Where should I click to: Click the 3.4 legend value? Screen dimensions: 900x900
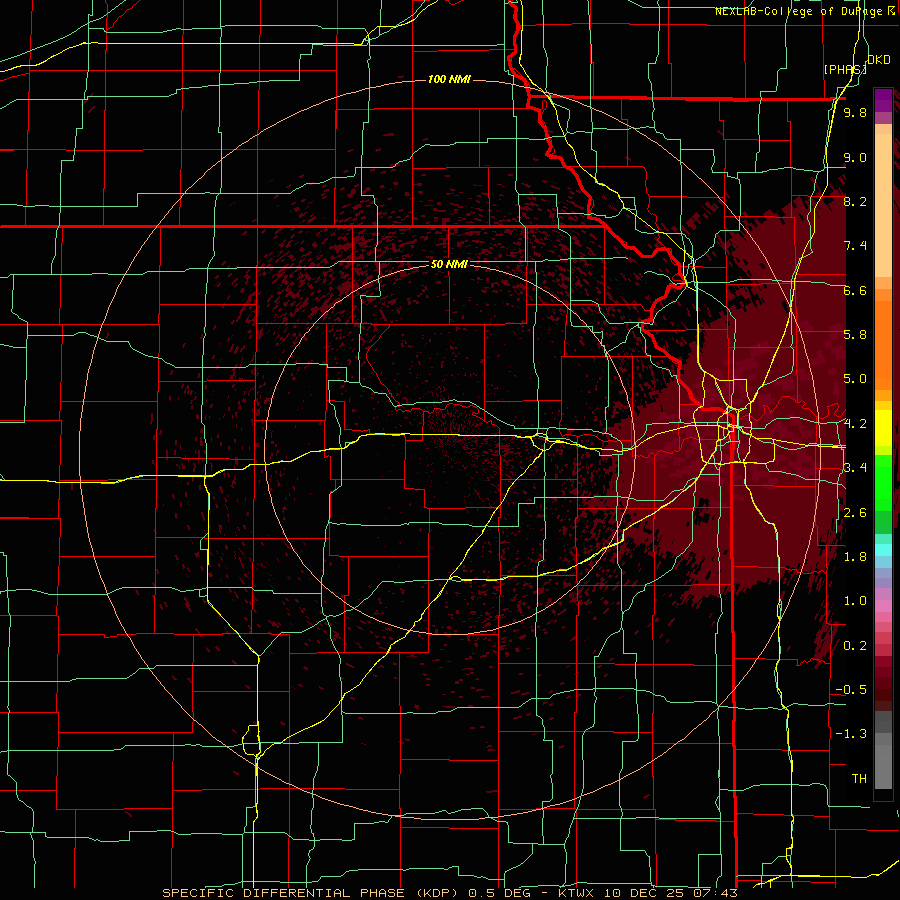point(855,468)
